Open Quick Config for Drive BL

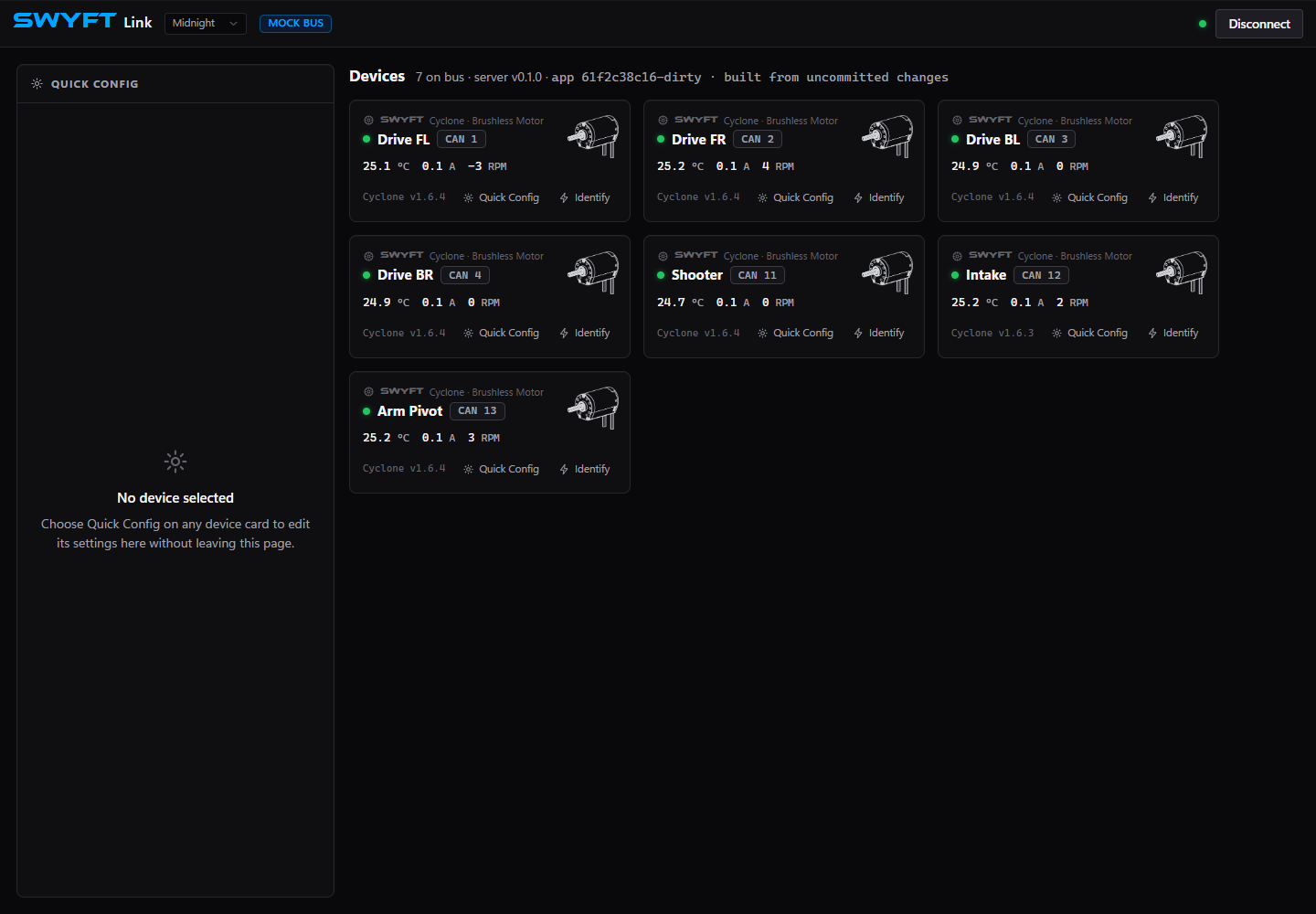click(x=1090, y=197)
